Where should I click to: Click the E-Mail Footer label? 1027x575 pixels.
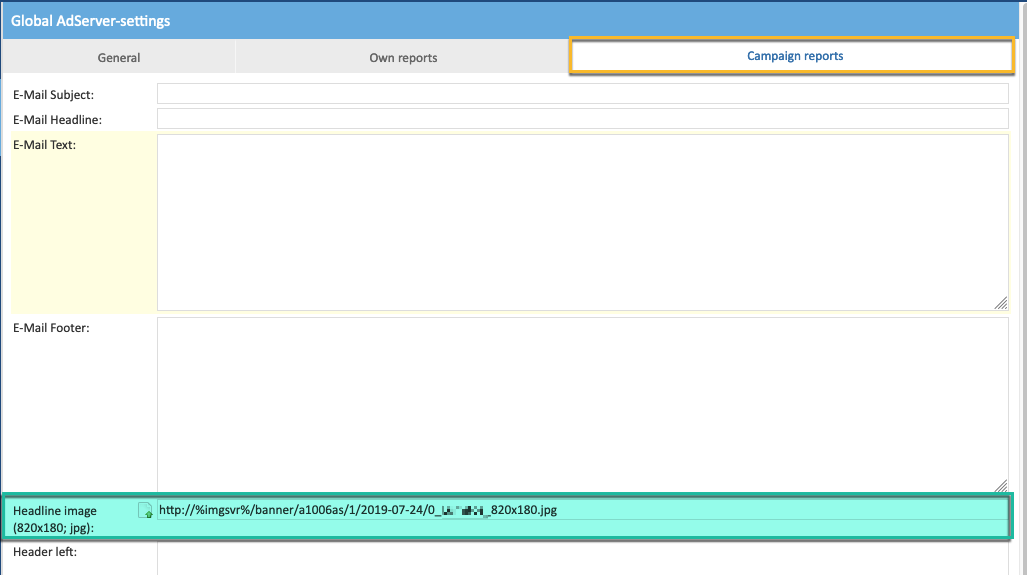51,327
